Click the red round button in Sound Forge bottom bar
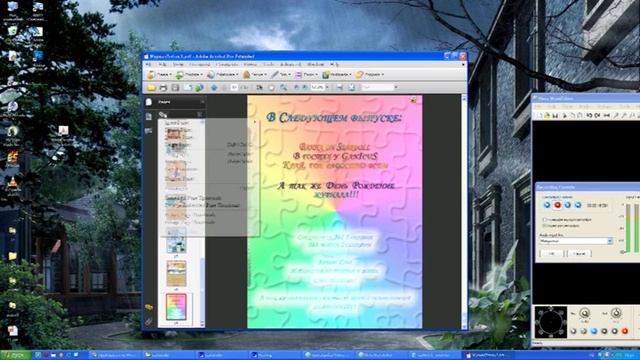Image resolution: width=640 pixels, height=360 pixels. click(x=624, y=331)
